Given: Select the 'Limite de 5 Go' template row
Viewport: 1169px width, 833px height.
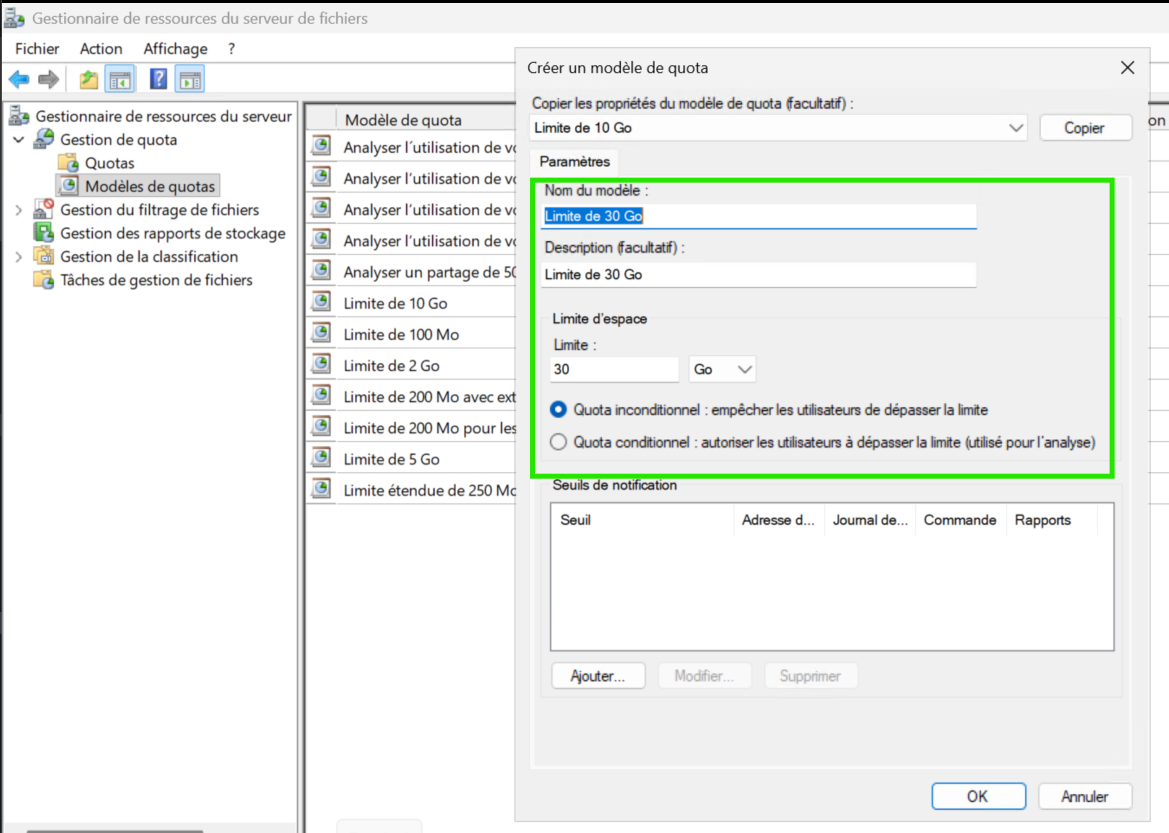Looking at the screenshot, I should 391,459.
